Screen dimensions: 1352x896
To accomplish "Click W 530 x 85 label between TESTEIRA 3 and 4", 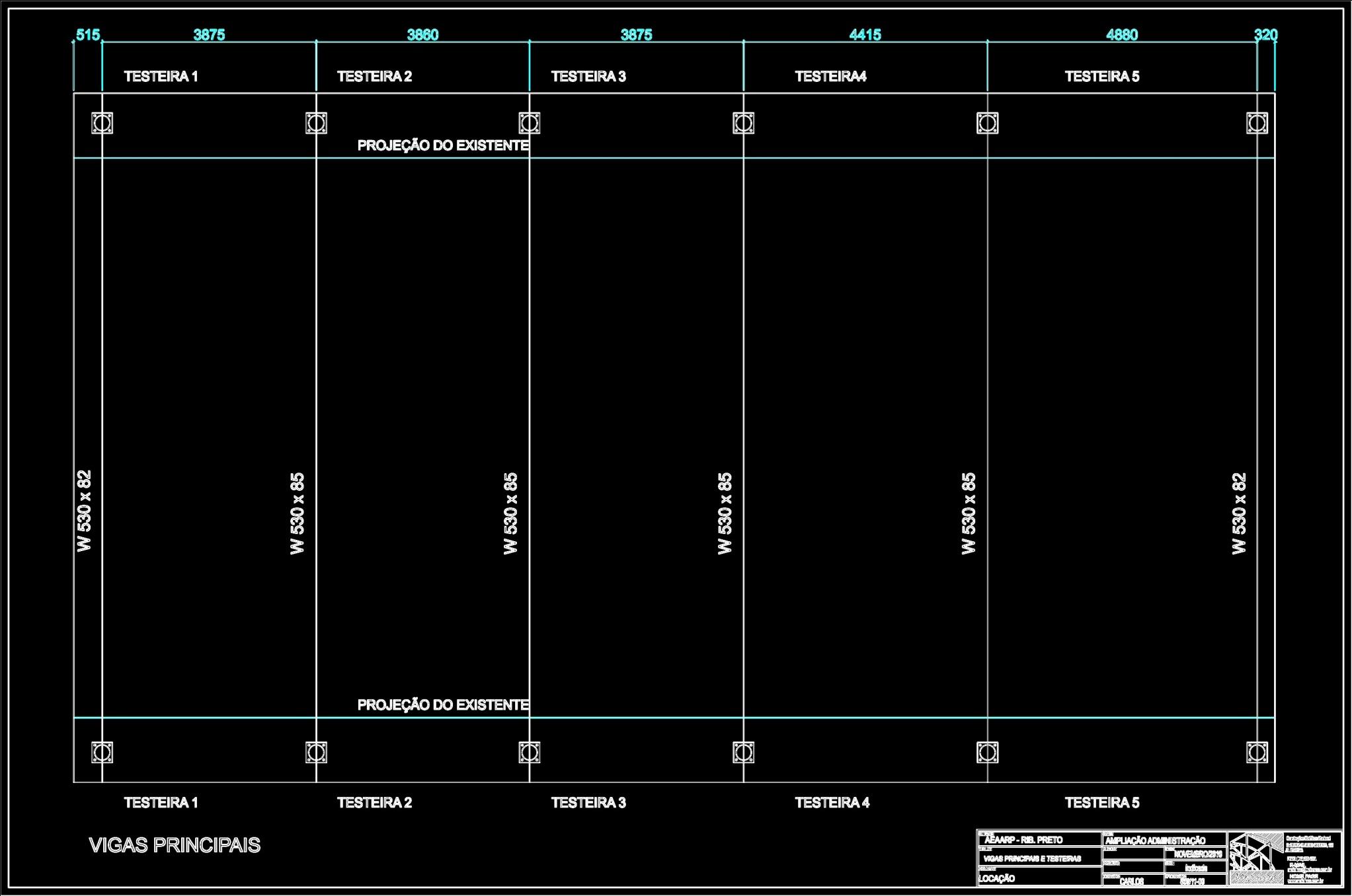I will coord(725,513).
